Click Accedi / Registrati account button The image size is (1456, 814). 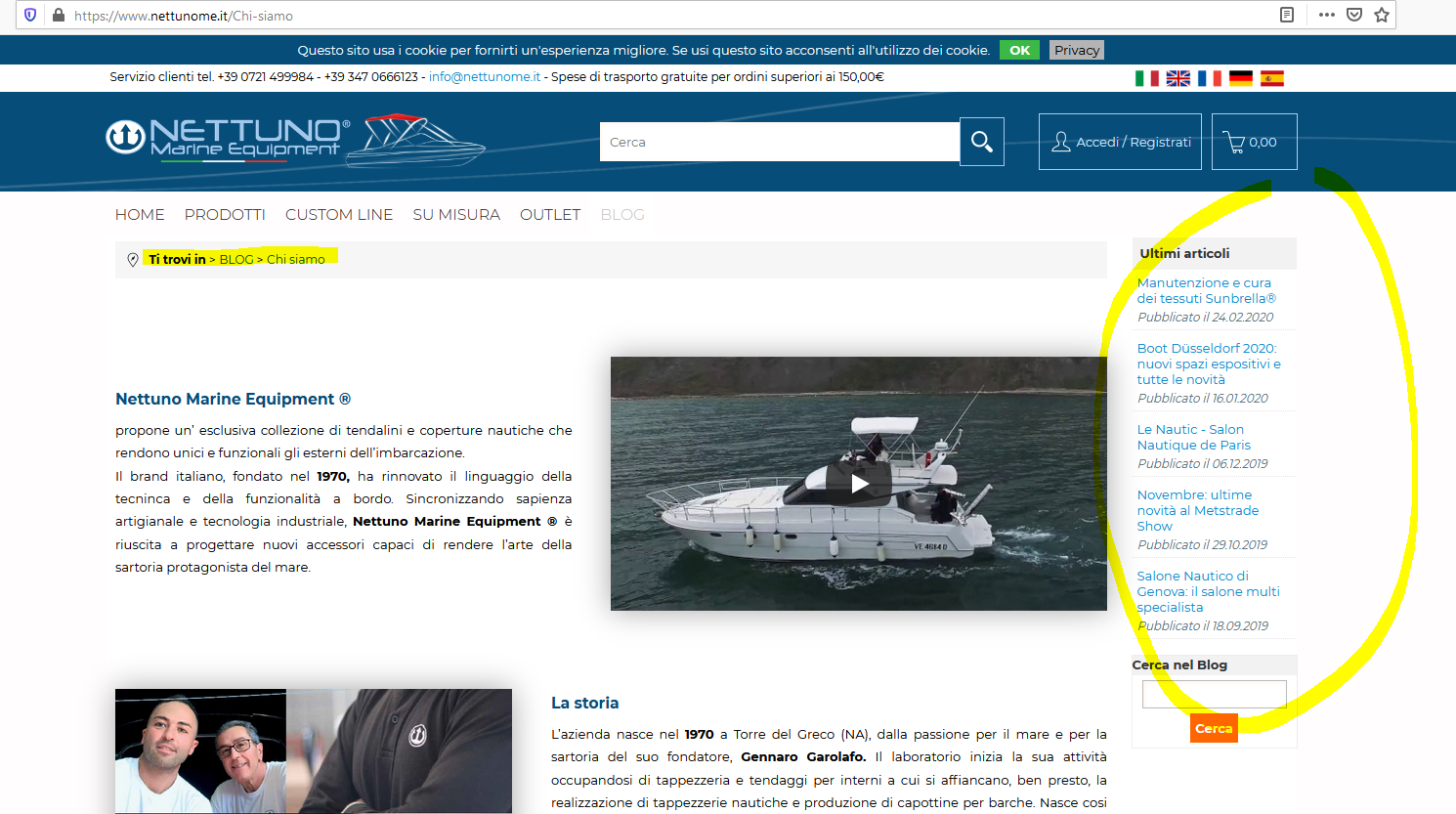(x=1120, y=142)
